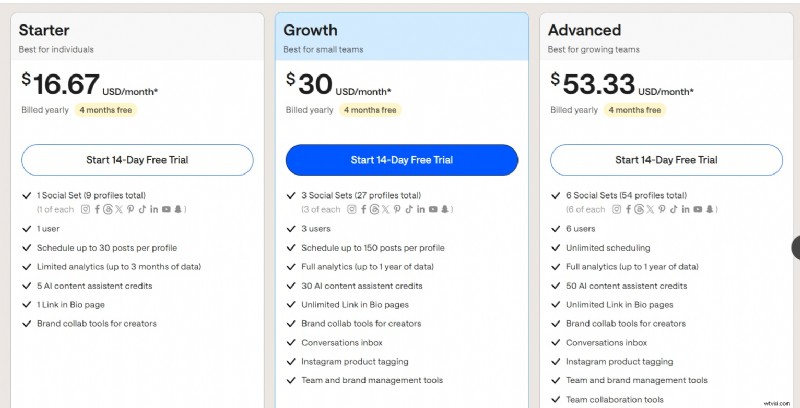Click Snapchat icon in Advanced plan
Image resolution: width=800 pixels, height=408 pixels.
(x=709, y=209)
